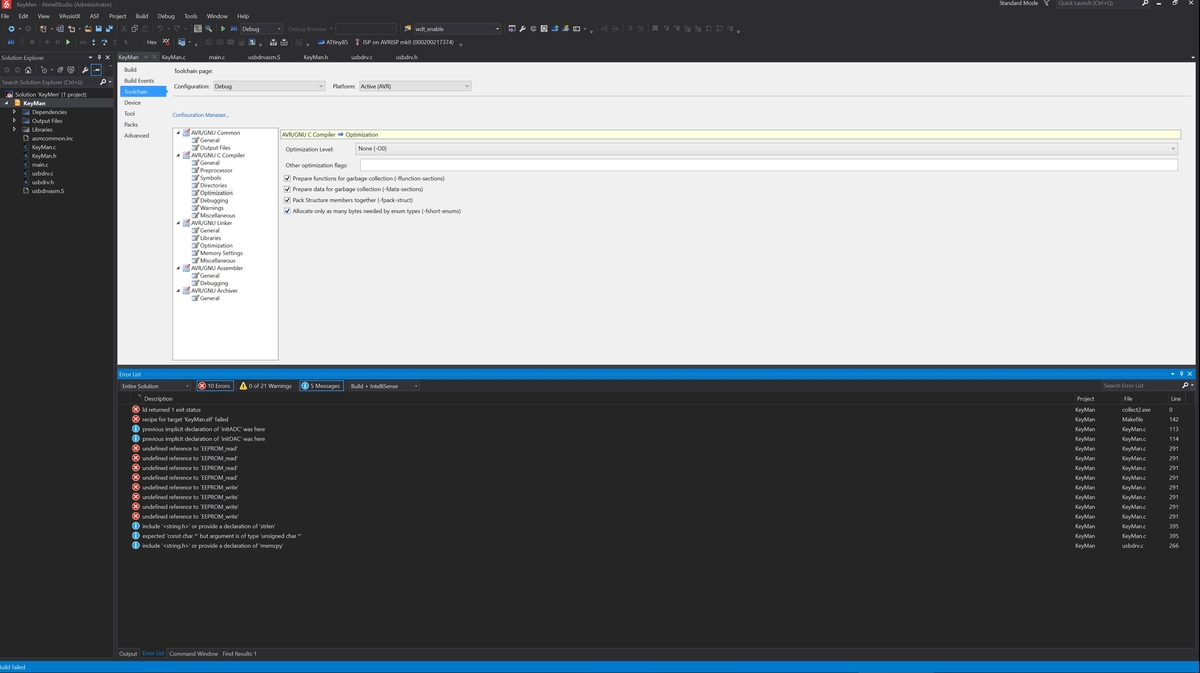1200x673 pixels.
Task: Click the Start Without Debugging play icon
Action: [x=223, y=28]
